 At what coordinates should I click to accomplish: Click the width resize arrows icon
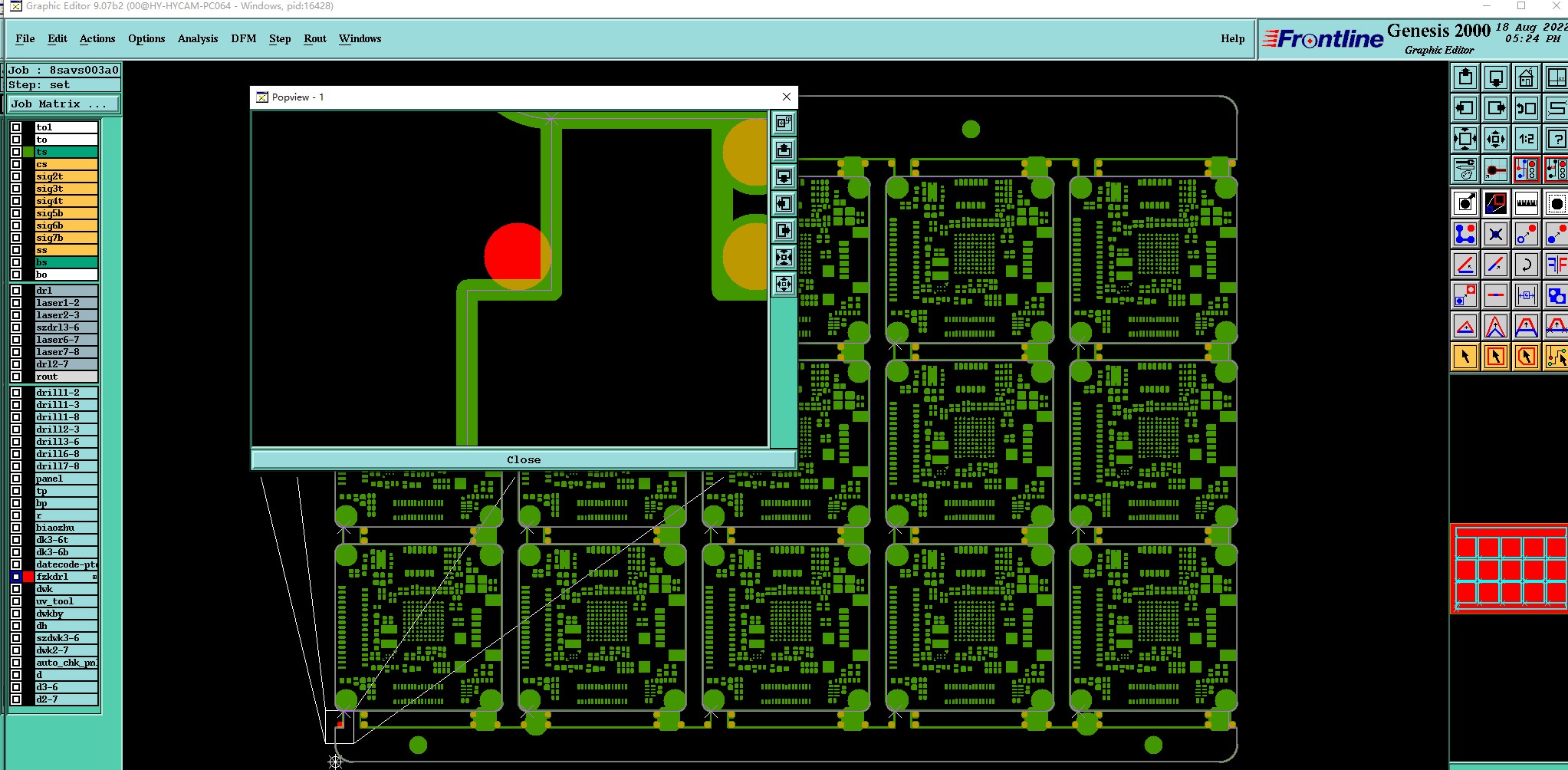pyautogui.click(x=1527, y=295)
